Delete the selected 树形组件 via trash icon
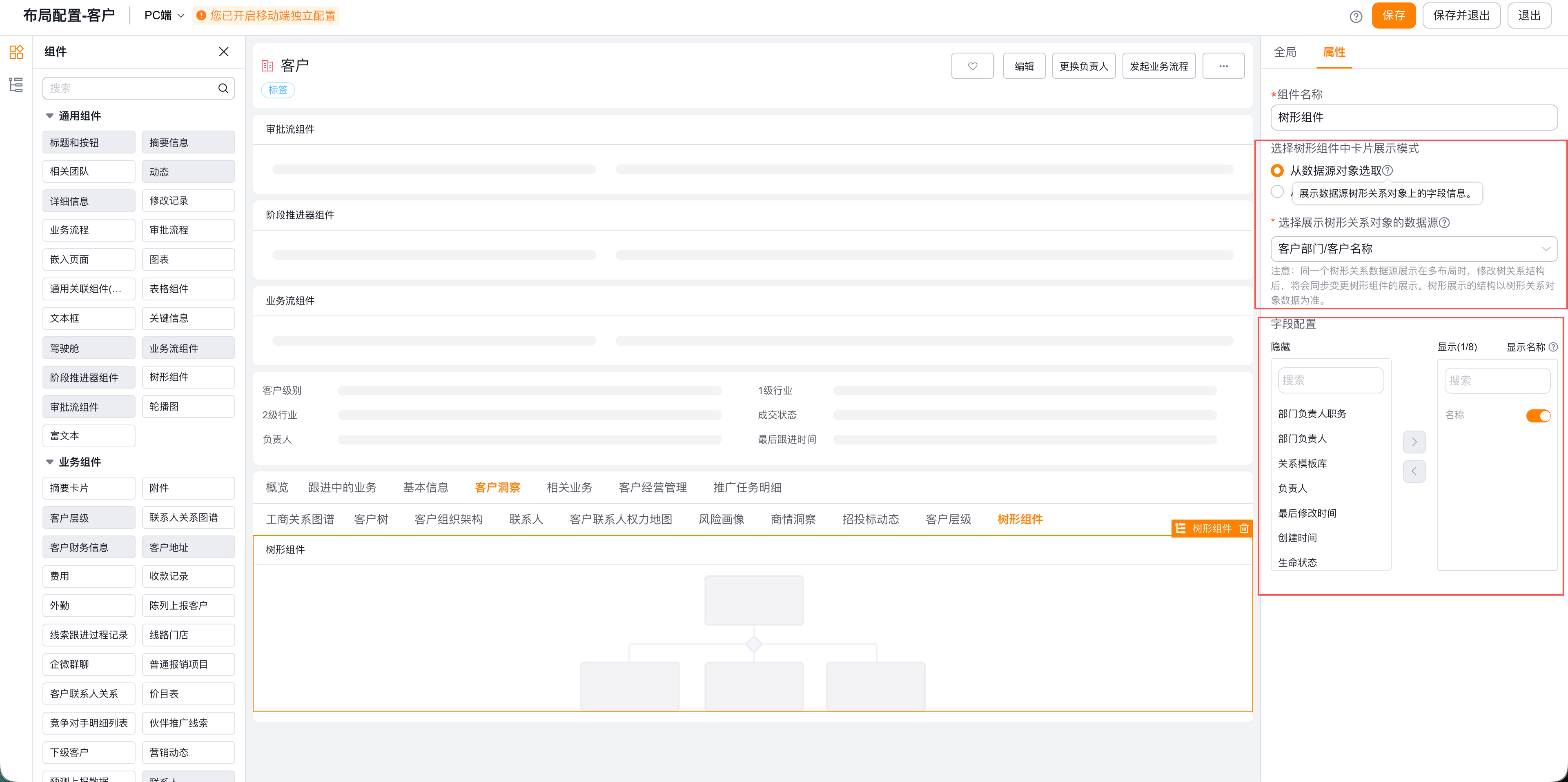This screenshot has height=782, width=1568. [x=1244, y=528]
